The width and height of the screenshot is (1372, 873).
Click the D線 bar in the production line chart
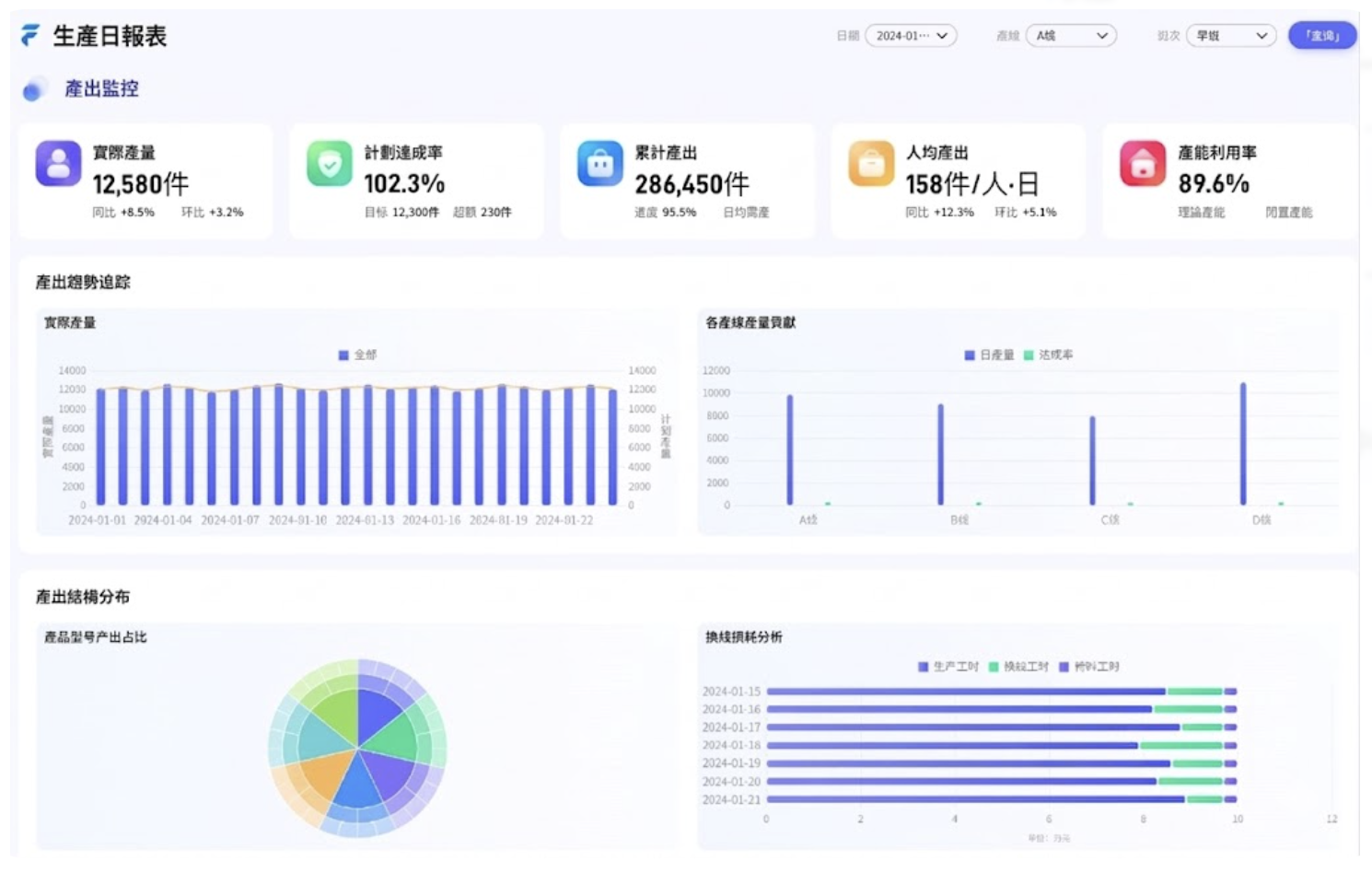1243,444
